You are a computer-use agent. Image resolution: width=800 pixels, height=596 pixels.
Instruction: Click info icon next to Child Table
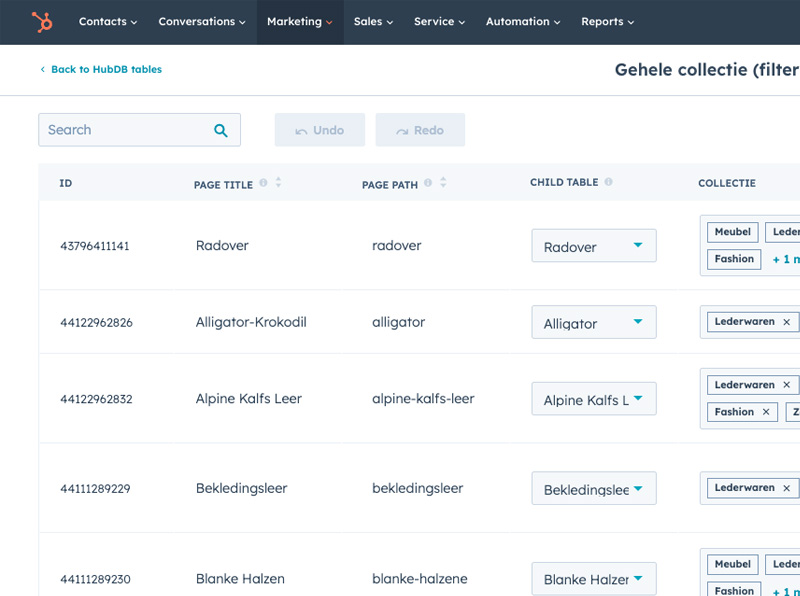coord(608,183)
